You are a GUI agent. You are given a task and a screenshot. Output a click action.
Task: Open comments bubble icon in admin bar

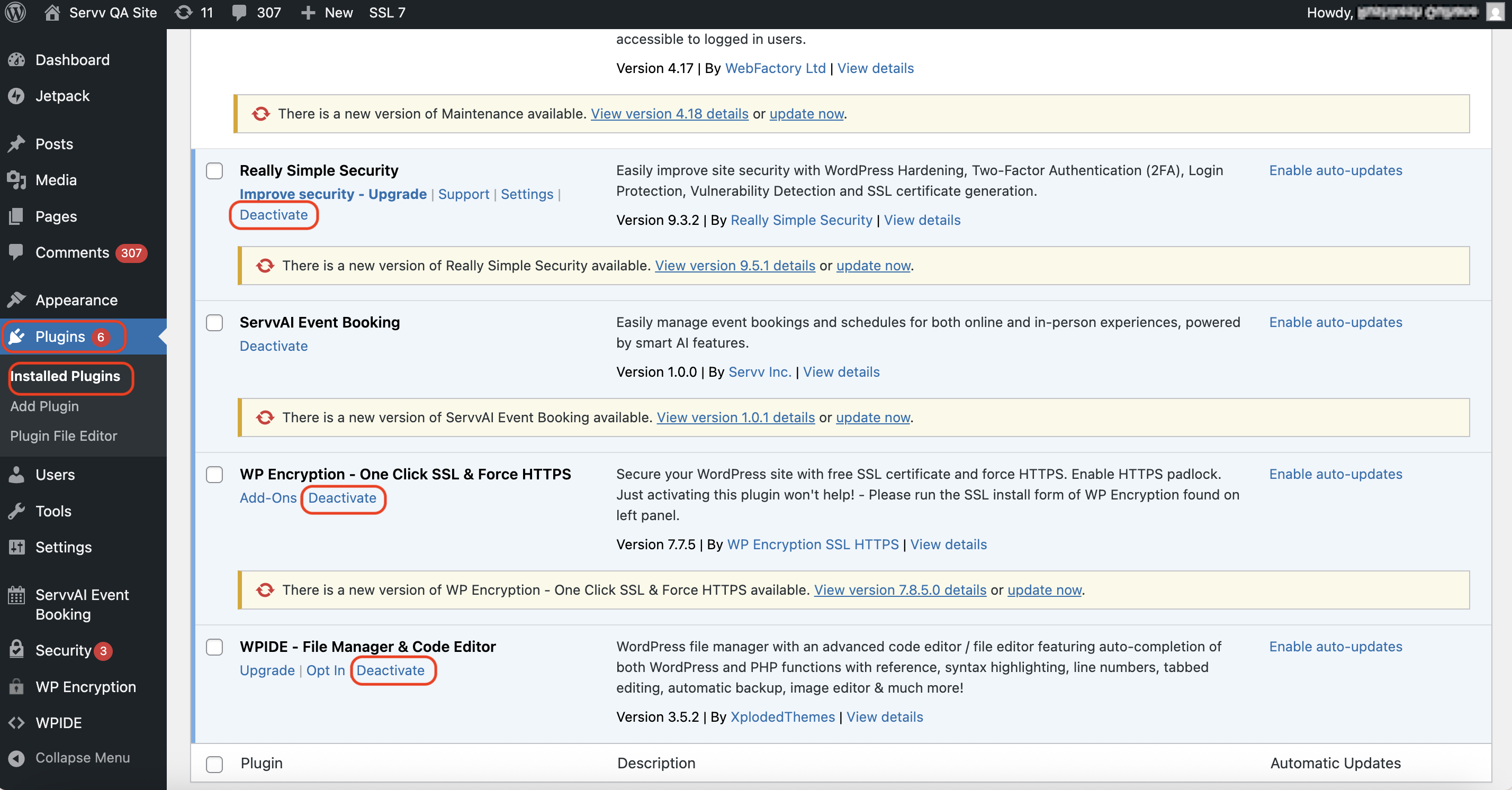[239, 12]
